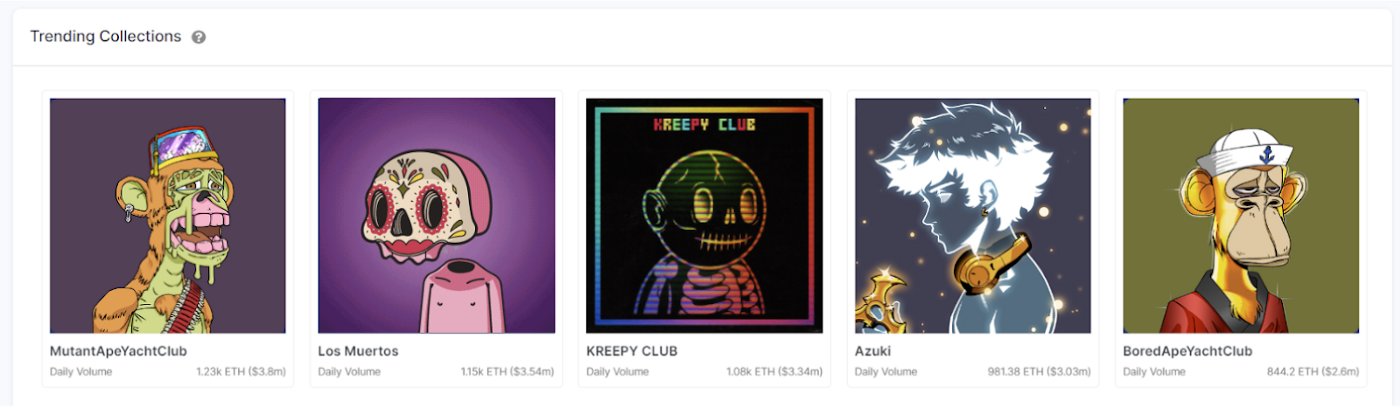Open the MutantApeYachtClub artwork thumbnail

coord(168,215)
